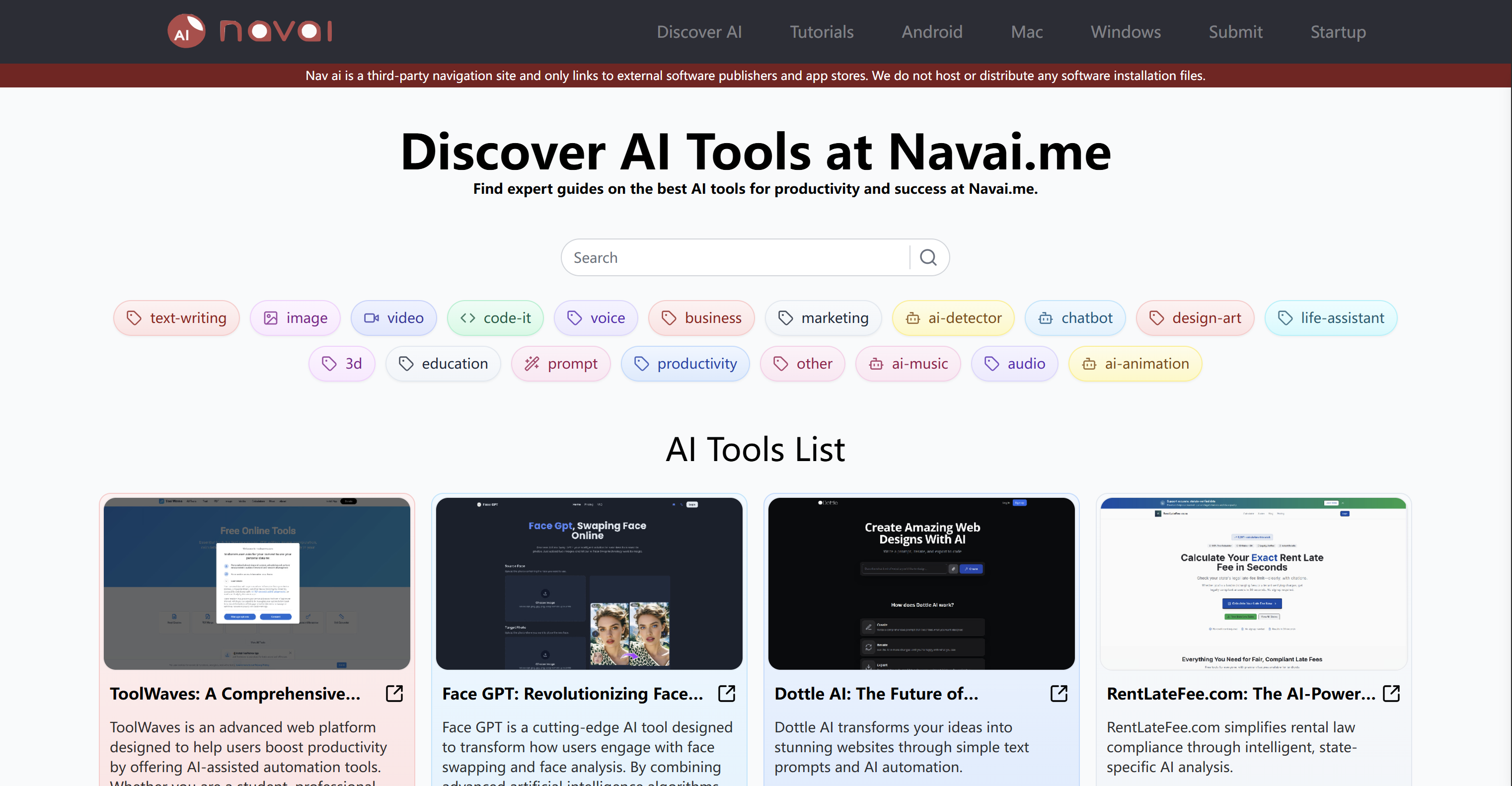Click the picture icon on the image tag

click(x=271, y=317)
